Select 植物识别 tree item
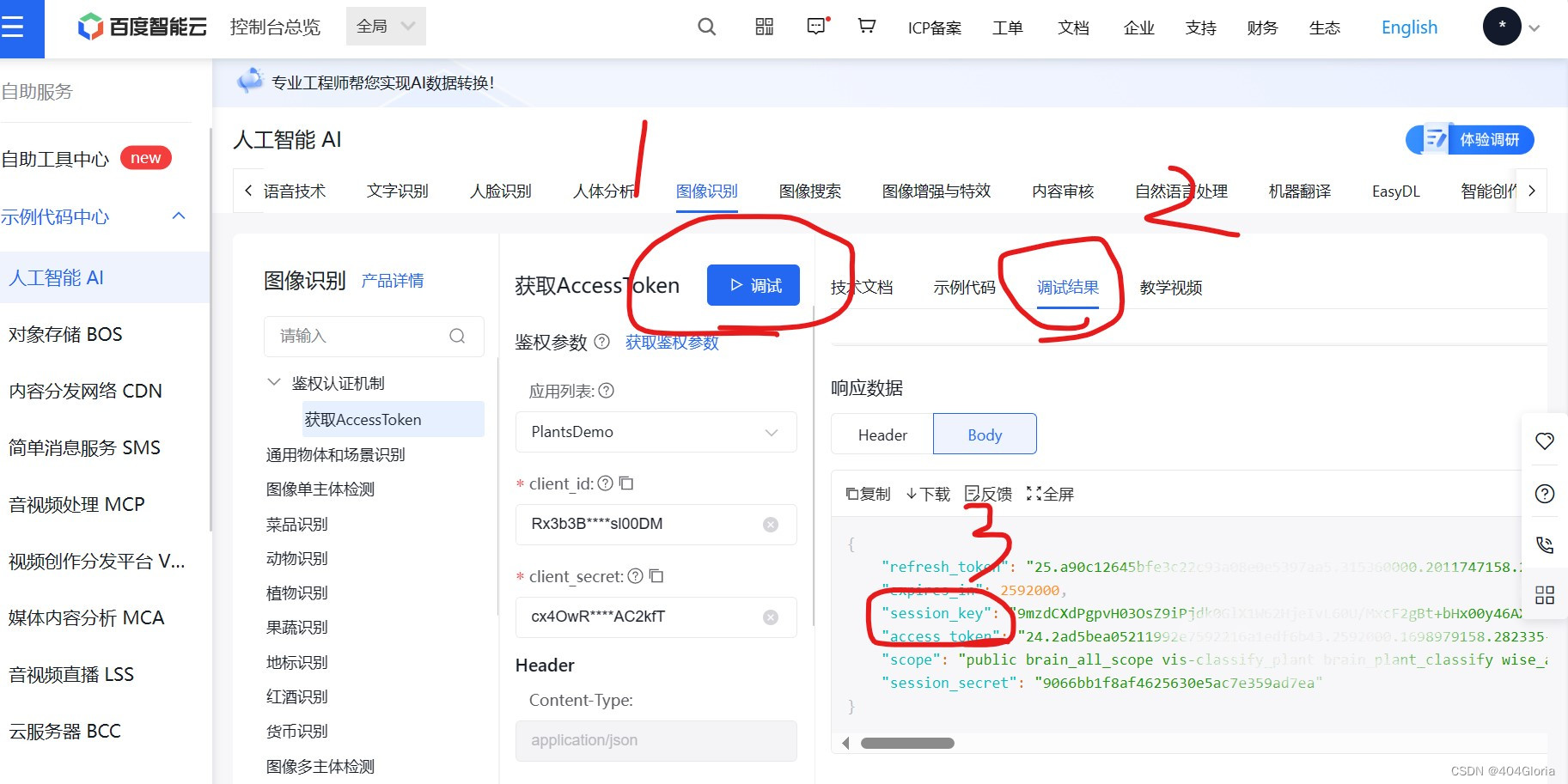This screenshot has width=1568, height=784. pos(296,593)
